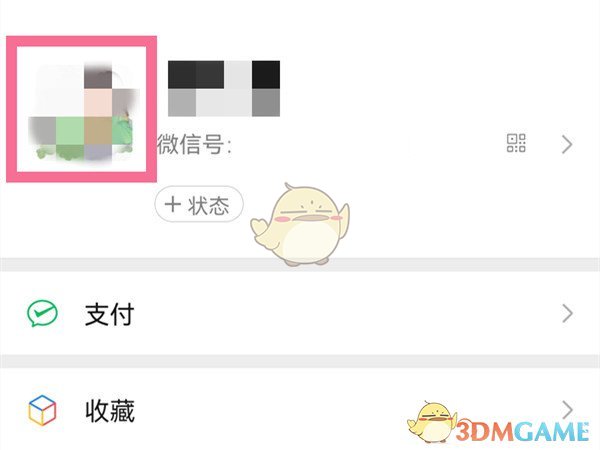Expand profile details via chevron beside QR code
The width and height of the screenshot is (600, 450).
pyautogui.click(x=567, y=144)
